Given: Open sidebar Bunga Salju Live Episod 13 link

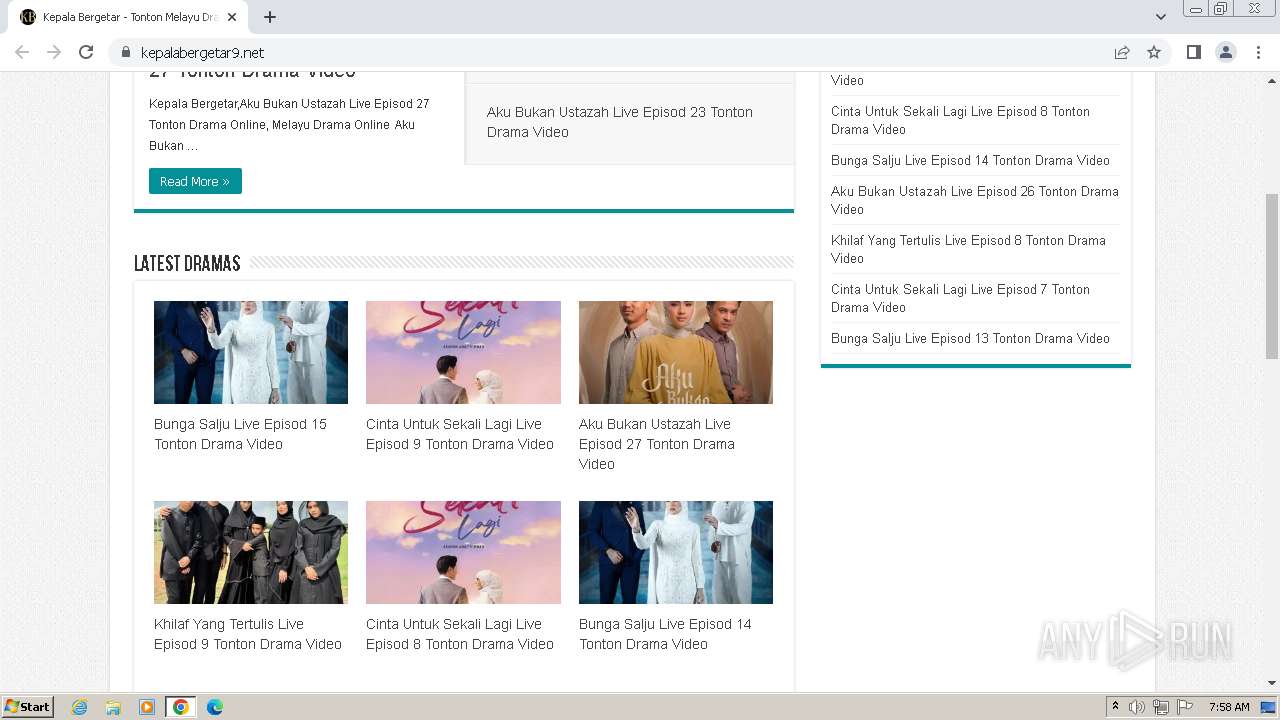Looking at the screenshot, I should pyautogui.click(x=970, y=338).
